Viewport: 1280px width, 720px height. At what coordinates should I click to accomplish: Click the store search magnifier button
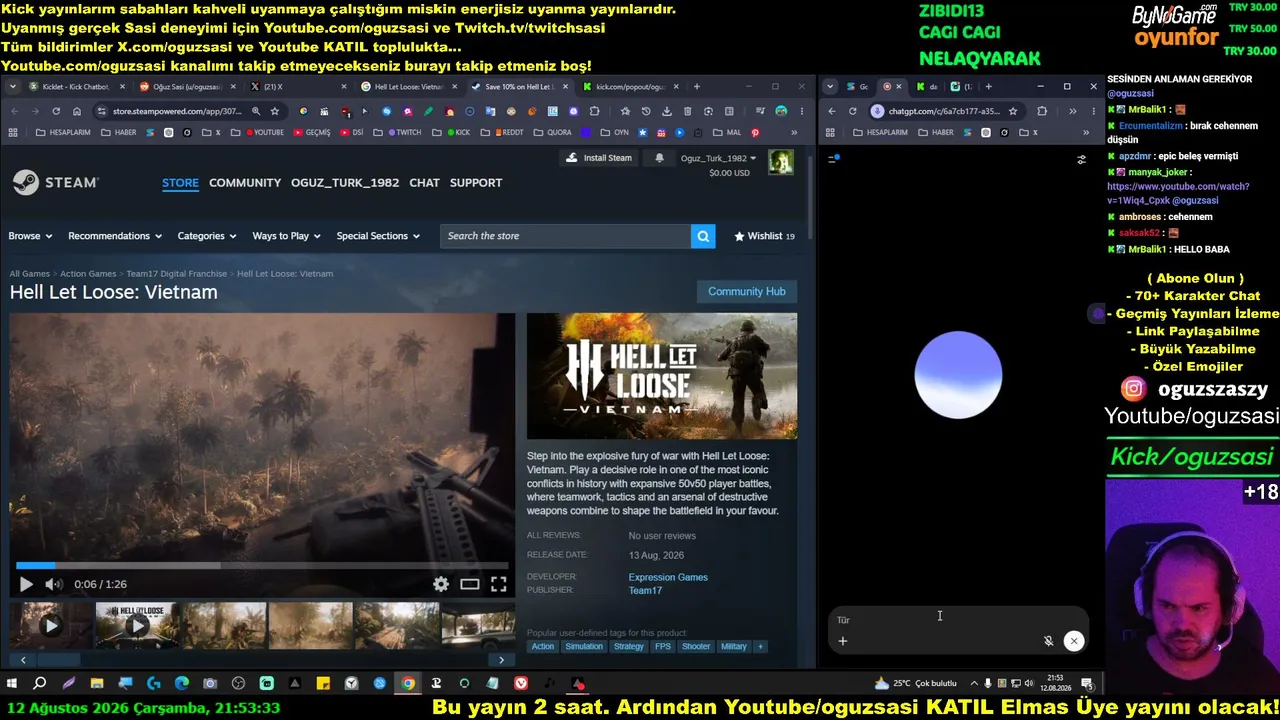[703, 236]
